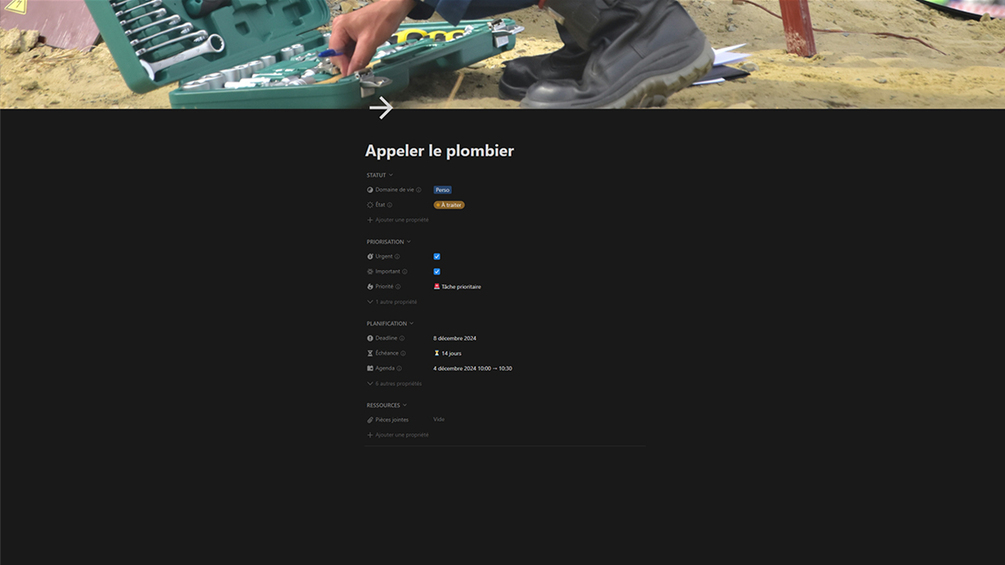Click the white arrow page icon
The width and height of the screenshot is (1005, 565).
pyautogui.click(x=381, y=108)
